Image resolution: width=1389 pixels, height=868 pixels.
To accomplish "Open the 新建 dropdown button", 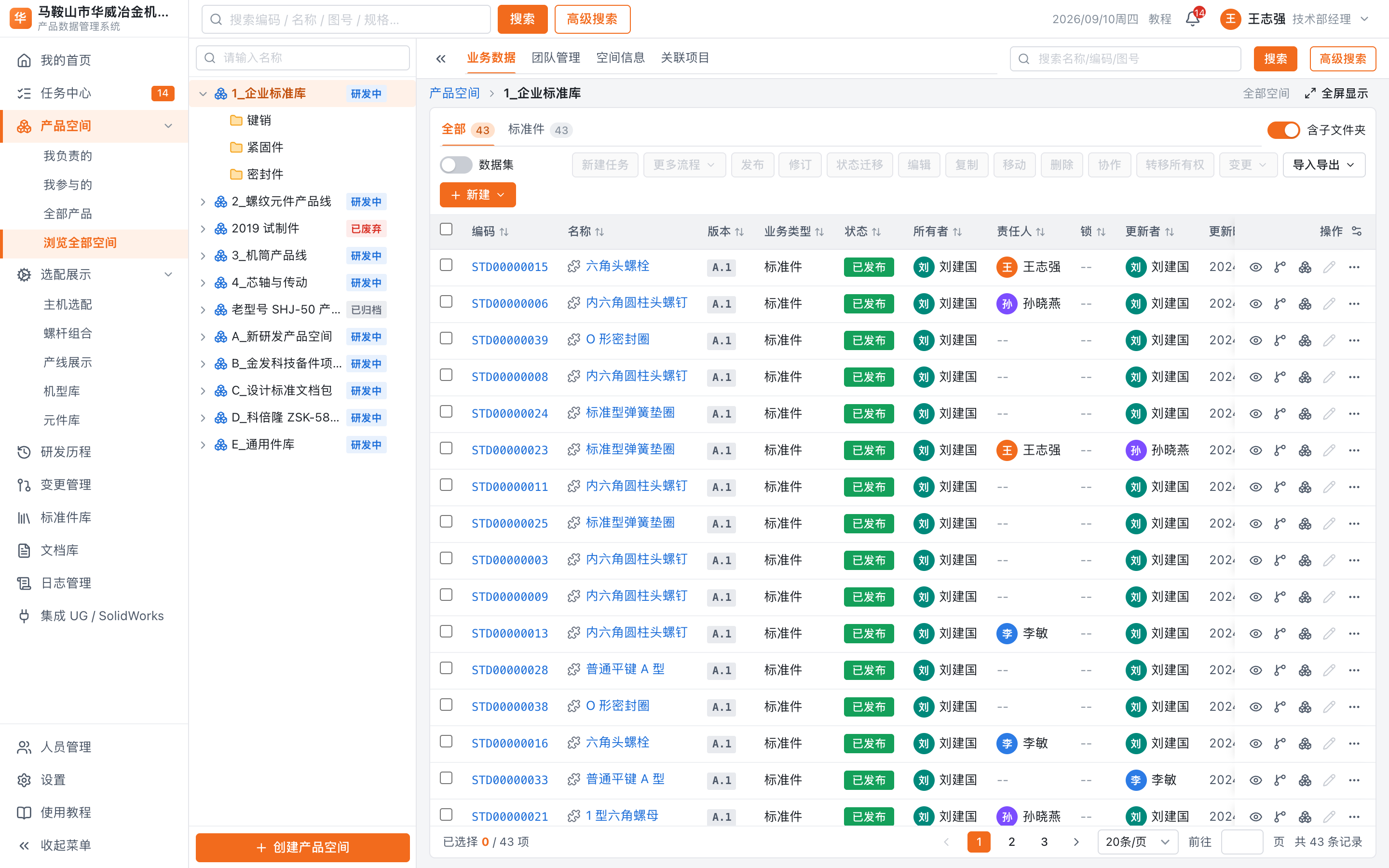I will (x=477, y=195).
